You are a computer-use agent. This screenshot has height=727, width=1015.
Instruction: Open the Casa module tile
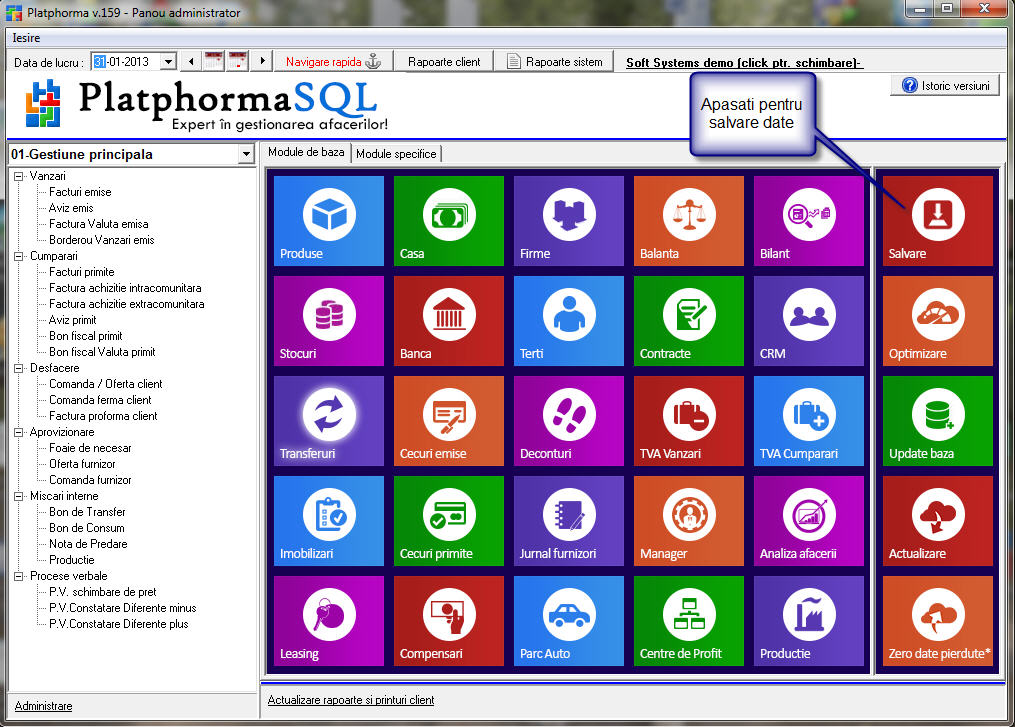pos(449,221)
